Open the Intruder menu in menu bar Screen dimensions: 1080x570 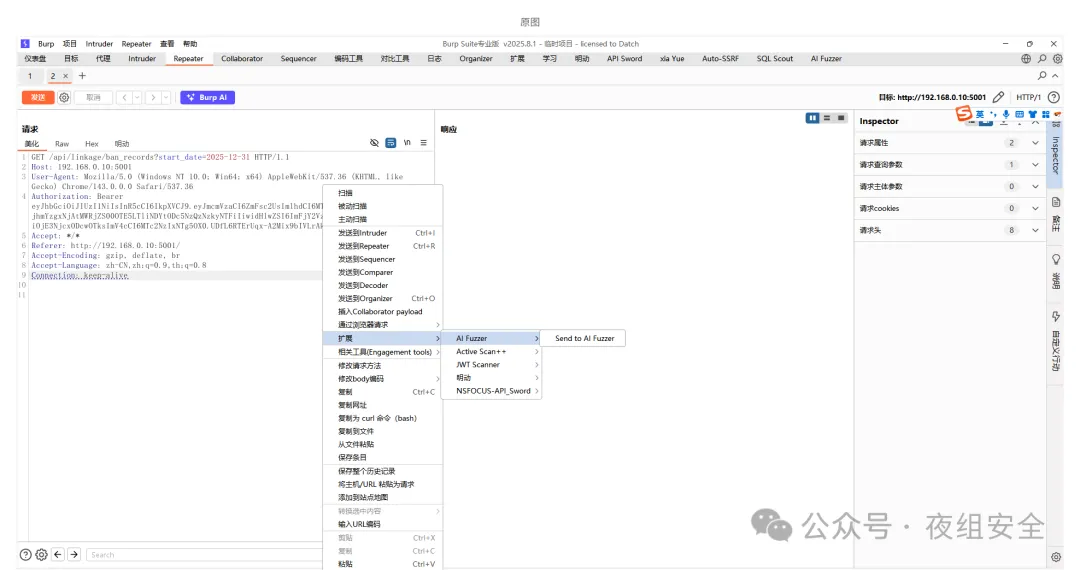point(99,43)
